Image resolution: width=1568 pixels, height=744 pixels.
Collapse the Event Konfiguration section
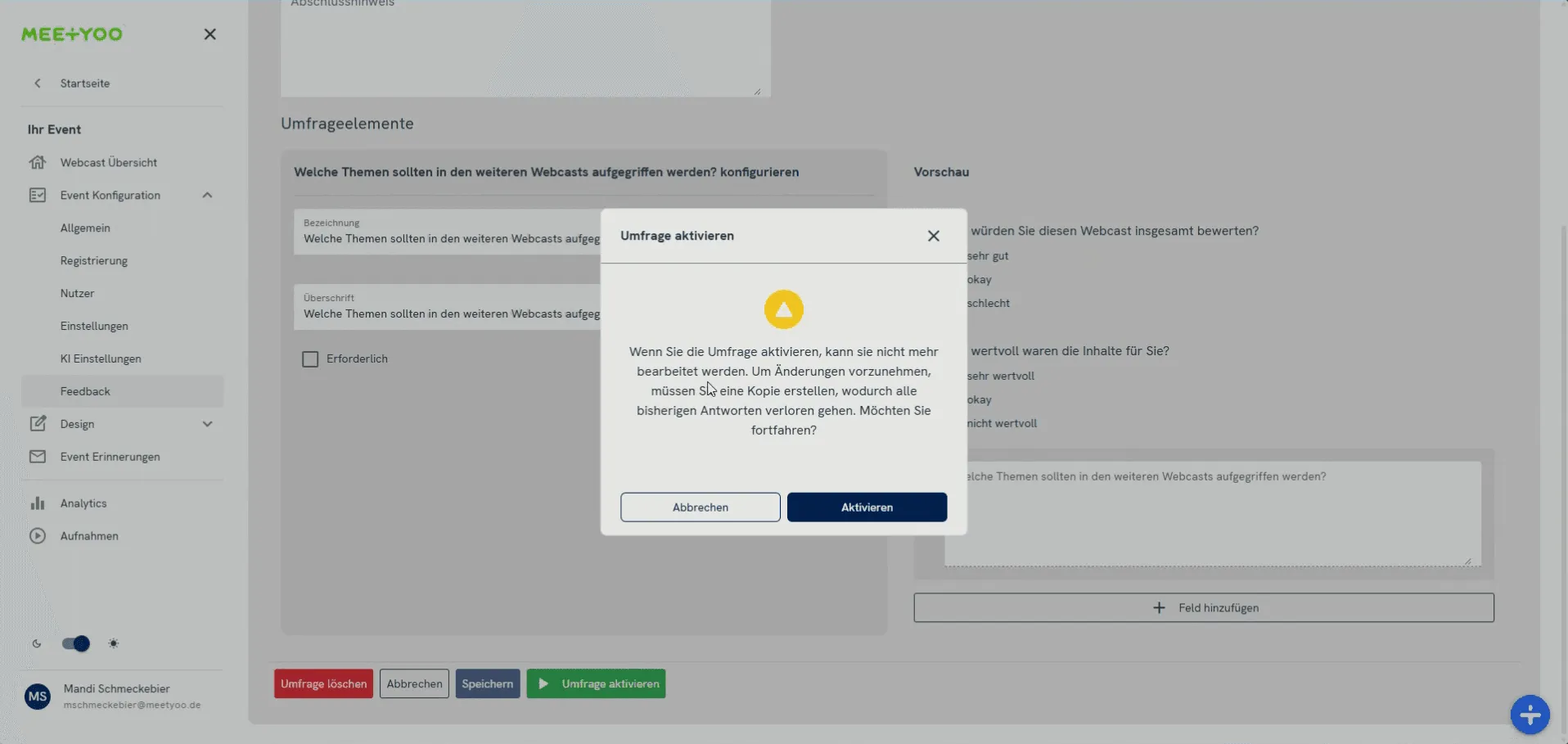[208, 195]
